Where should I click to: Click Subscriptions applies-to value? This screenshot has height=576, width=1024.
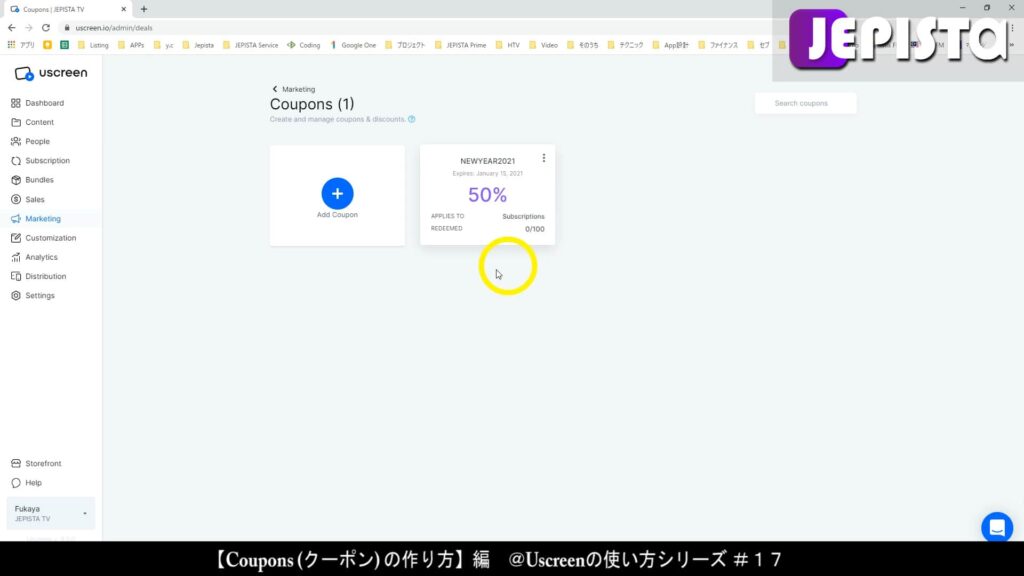click(523, 216)
